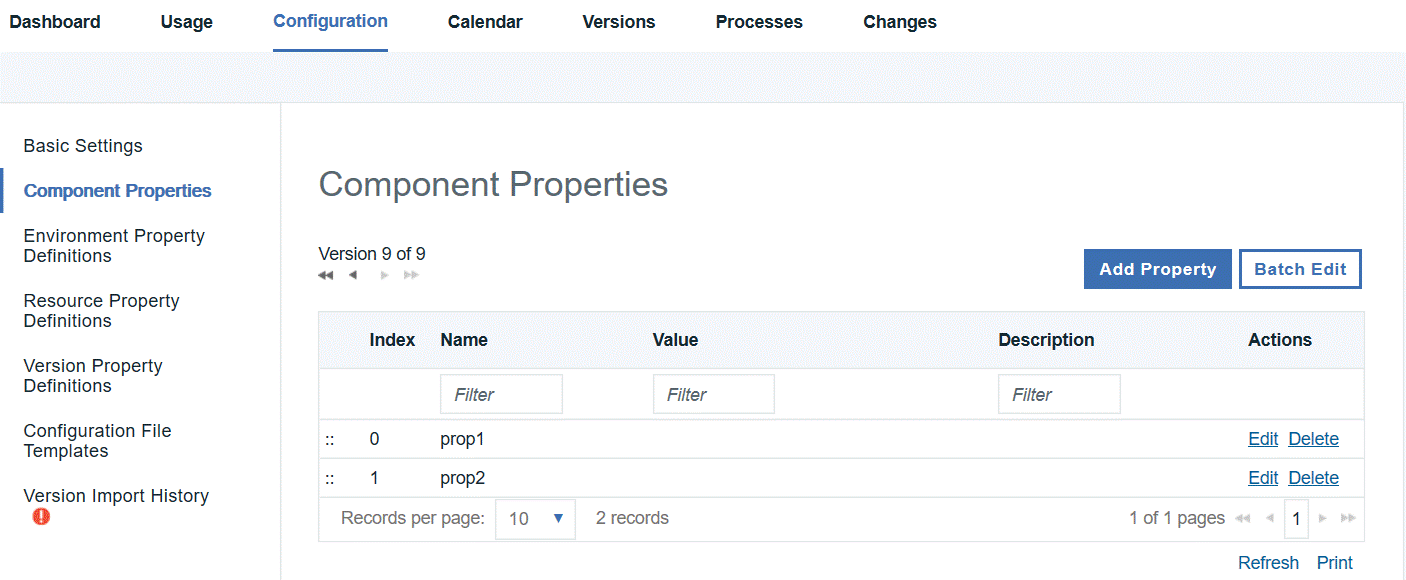Viewport: 1406px width, 580px height.
Task: Open the records per page dropdown
Action: [x=535, y=518]
